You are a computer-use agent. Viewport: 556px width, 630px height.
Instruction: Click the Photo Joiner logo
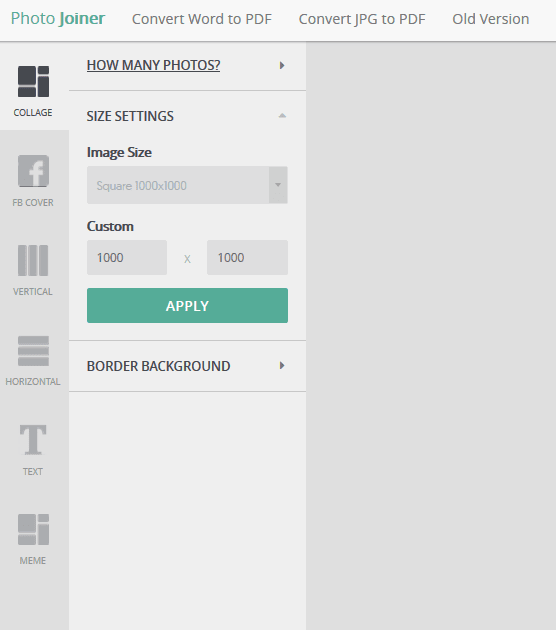(58, 18)
